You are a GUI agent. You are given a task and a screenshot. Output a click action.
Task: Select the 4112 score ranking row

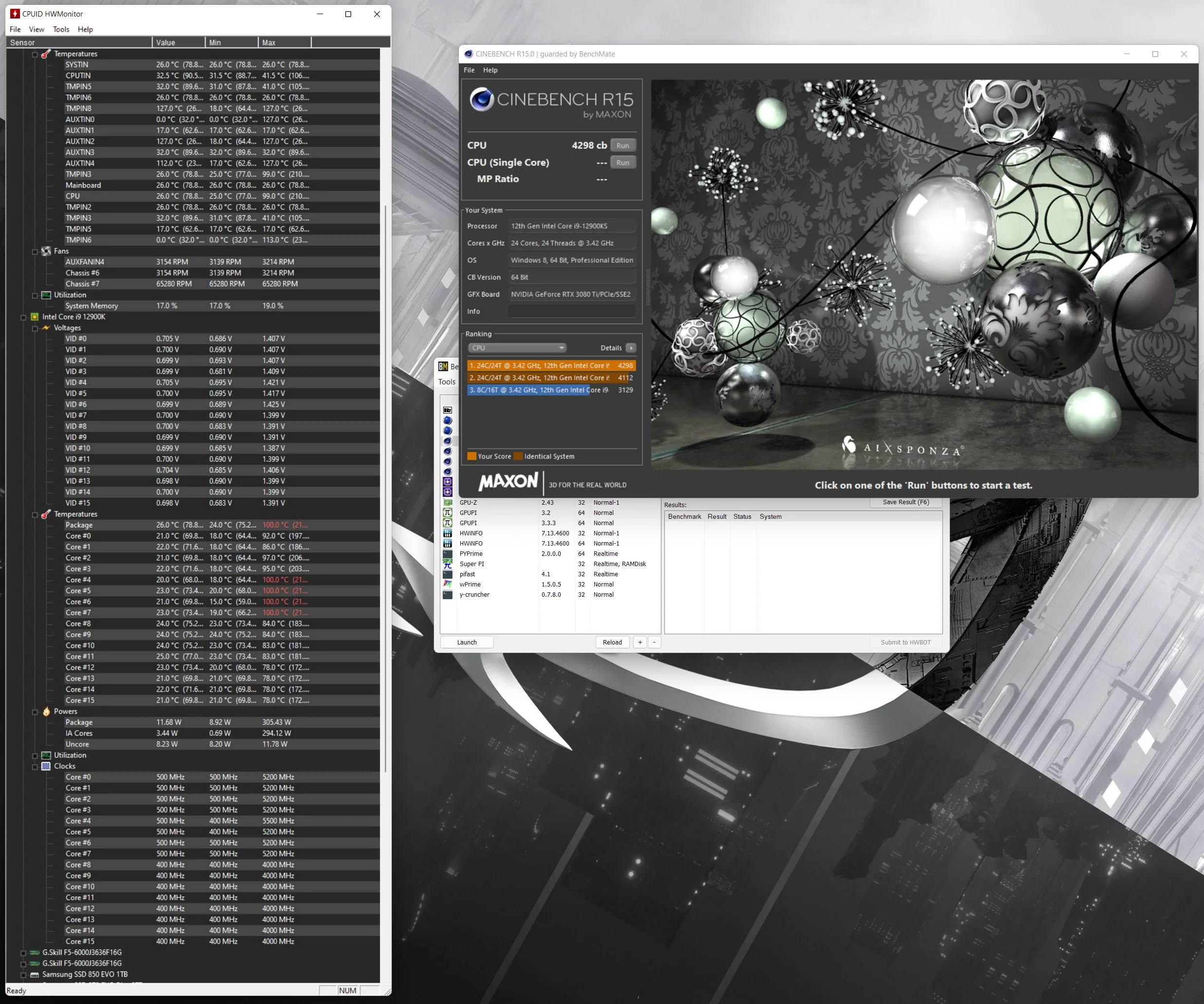click(551, 378)
